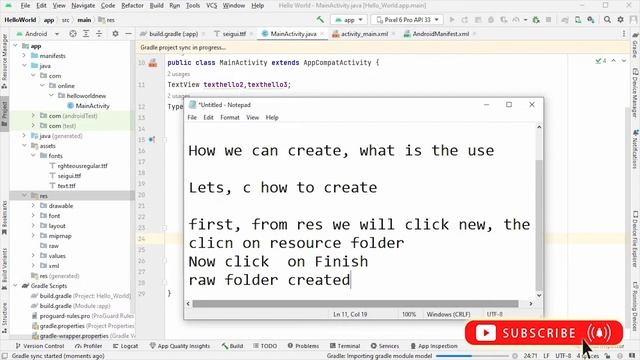Open Search Everywhere magnifier icon
The height and width of the screenshot is (360, 640).
click(x=607, y=20)
